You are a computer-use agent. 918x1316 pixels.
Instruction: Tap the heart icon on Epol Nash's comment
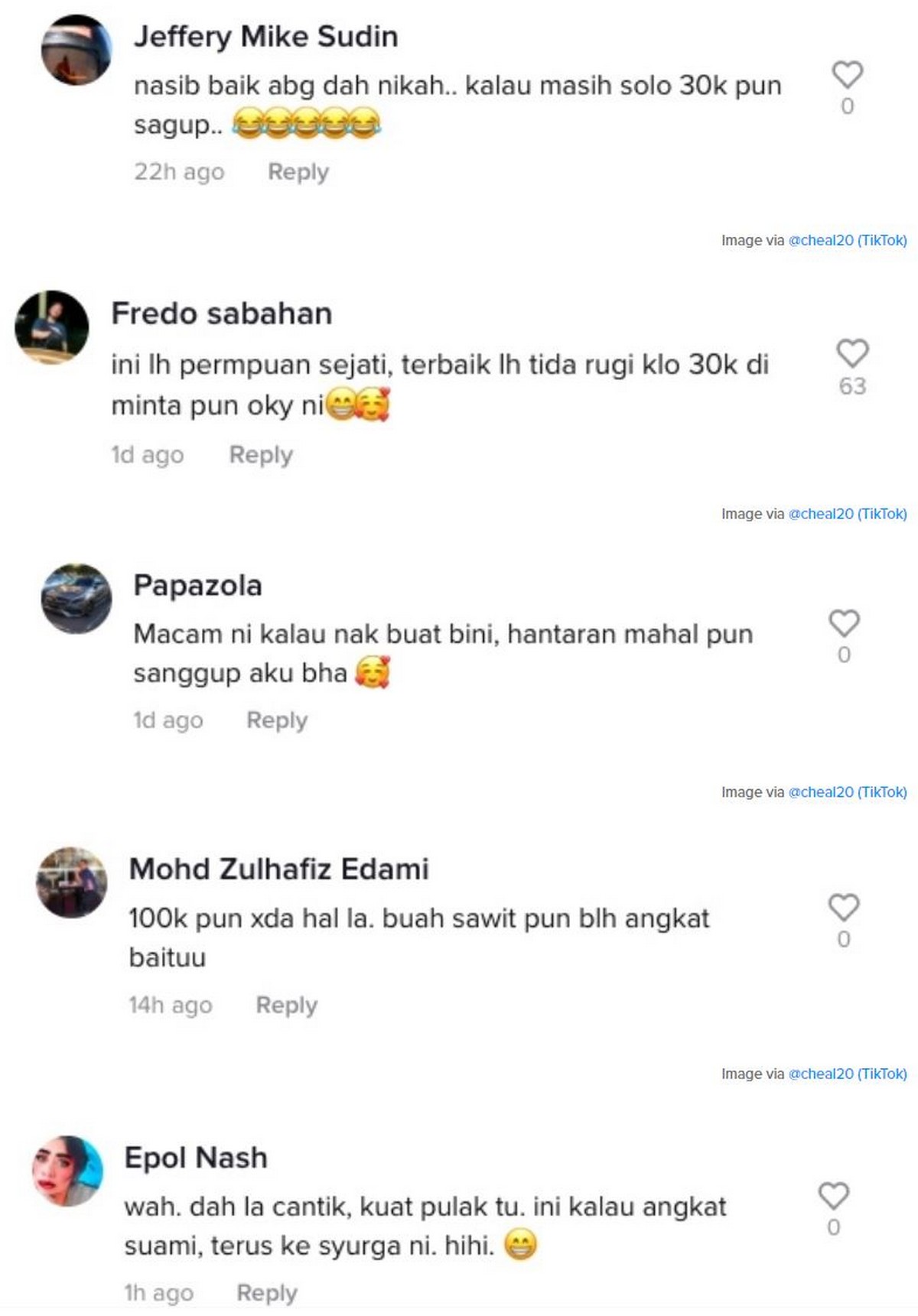click(834, 1195)
